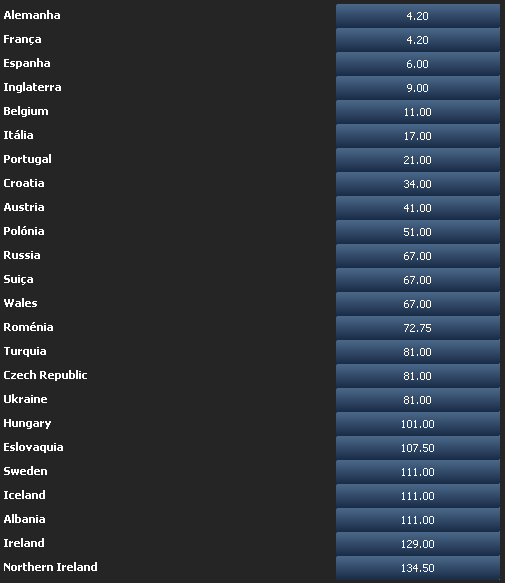Choose Croatia odds 34.00
This screenshot has width=505, height=583.
(418, 184)
